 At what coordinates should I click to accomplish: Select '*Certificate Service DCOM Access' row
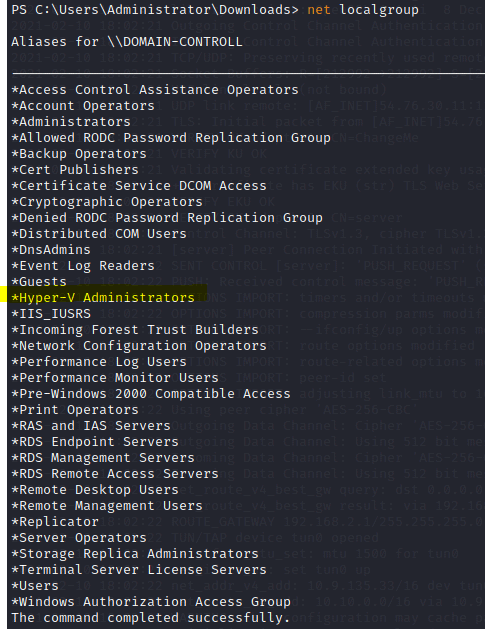[139, 186]
